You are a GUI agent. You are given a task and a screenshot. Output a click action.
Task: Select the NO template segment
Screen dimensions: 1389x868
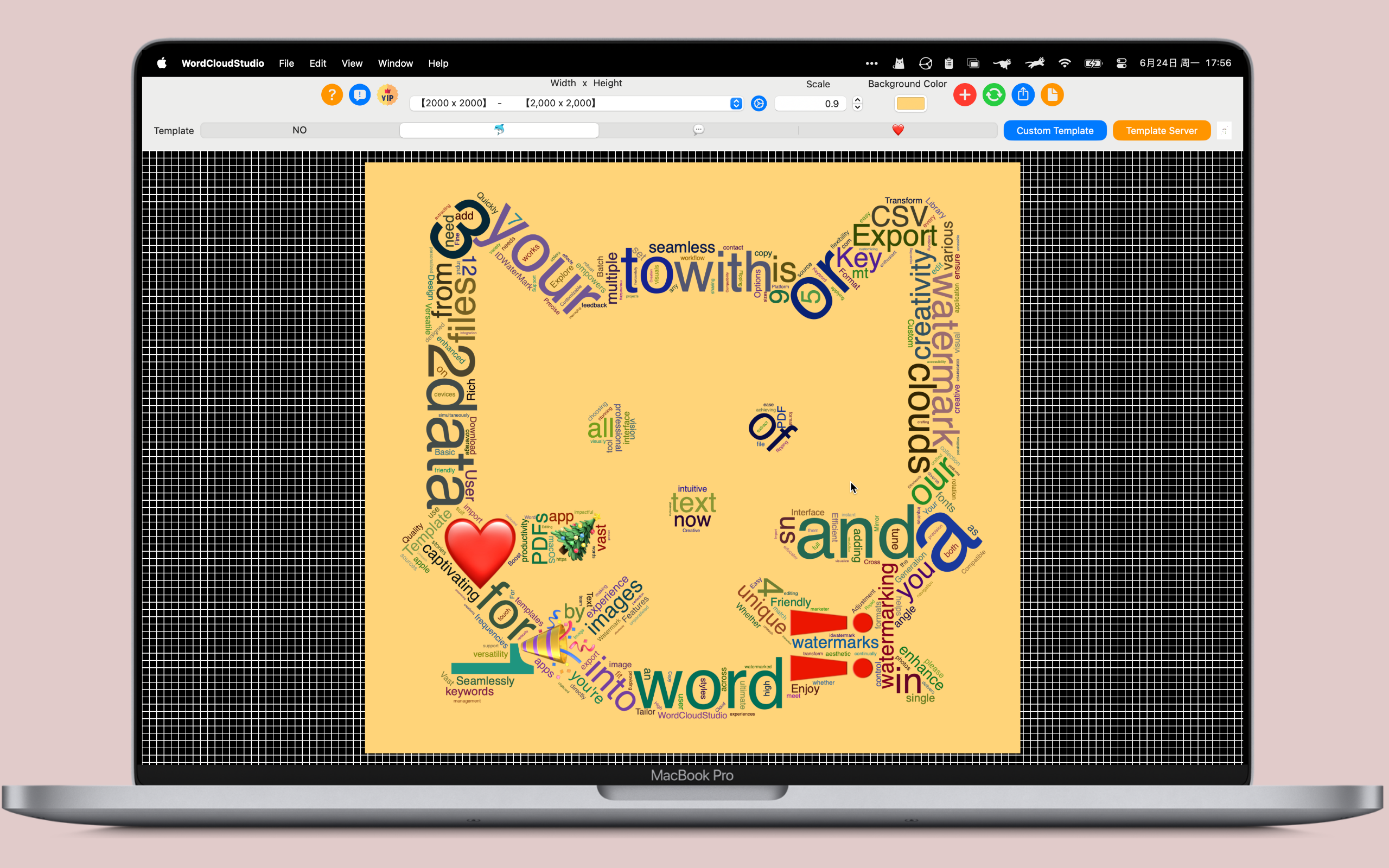tap(300, 130)
